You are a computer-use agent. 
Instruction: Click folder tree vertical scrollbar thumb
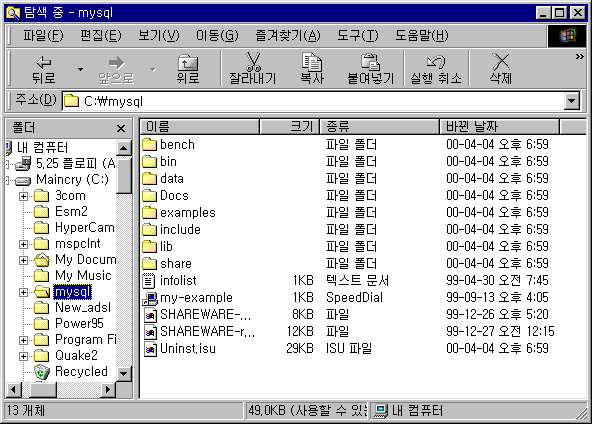click(x=124, y=175)
